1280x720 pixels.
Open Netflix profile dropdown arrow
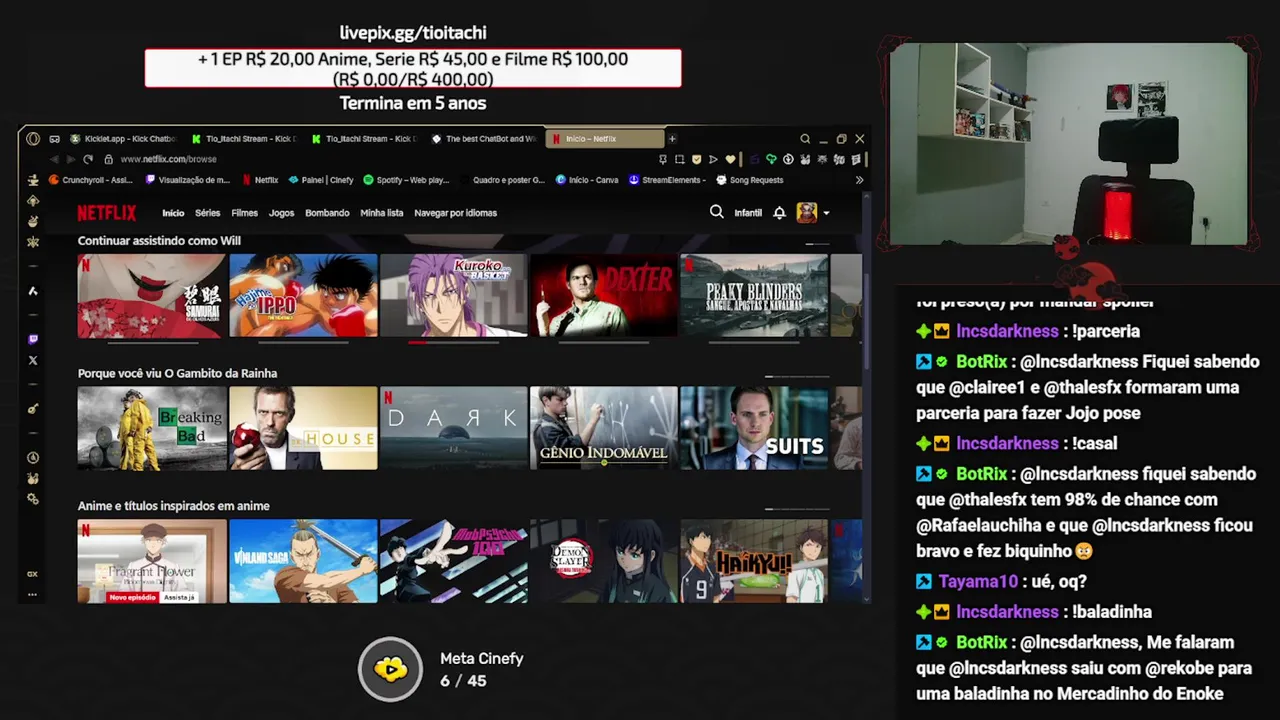(826, 213)
